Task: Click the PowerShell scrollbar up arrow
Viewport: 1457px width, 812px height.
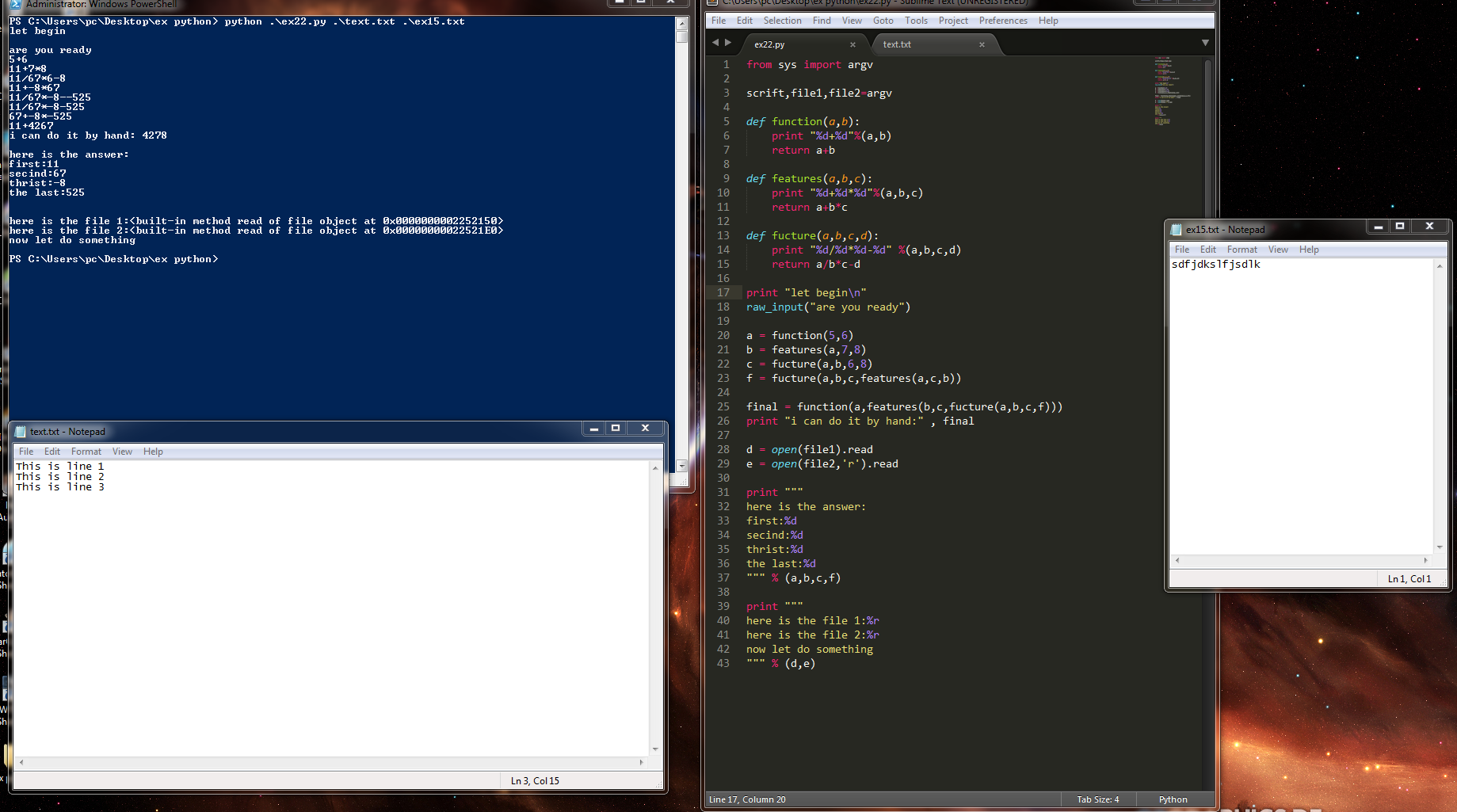Action: pyautogui.click(x=681, y=23)
